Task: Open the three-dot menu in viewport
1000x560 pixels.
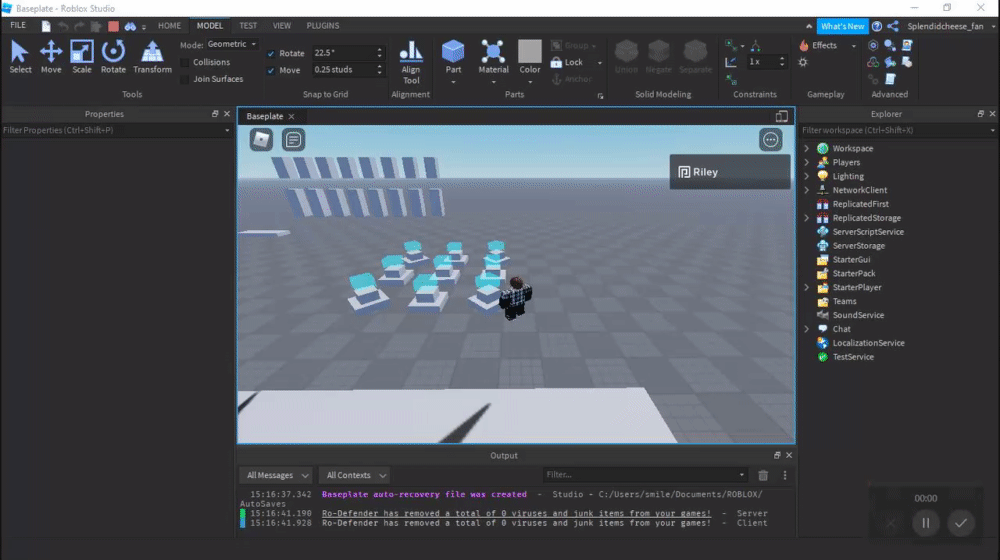Action: (x=770, y=140)
